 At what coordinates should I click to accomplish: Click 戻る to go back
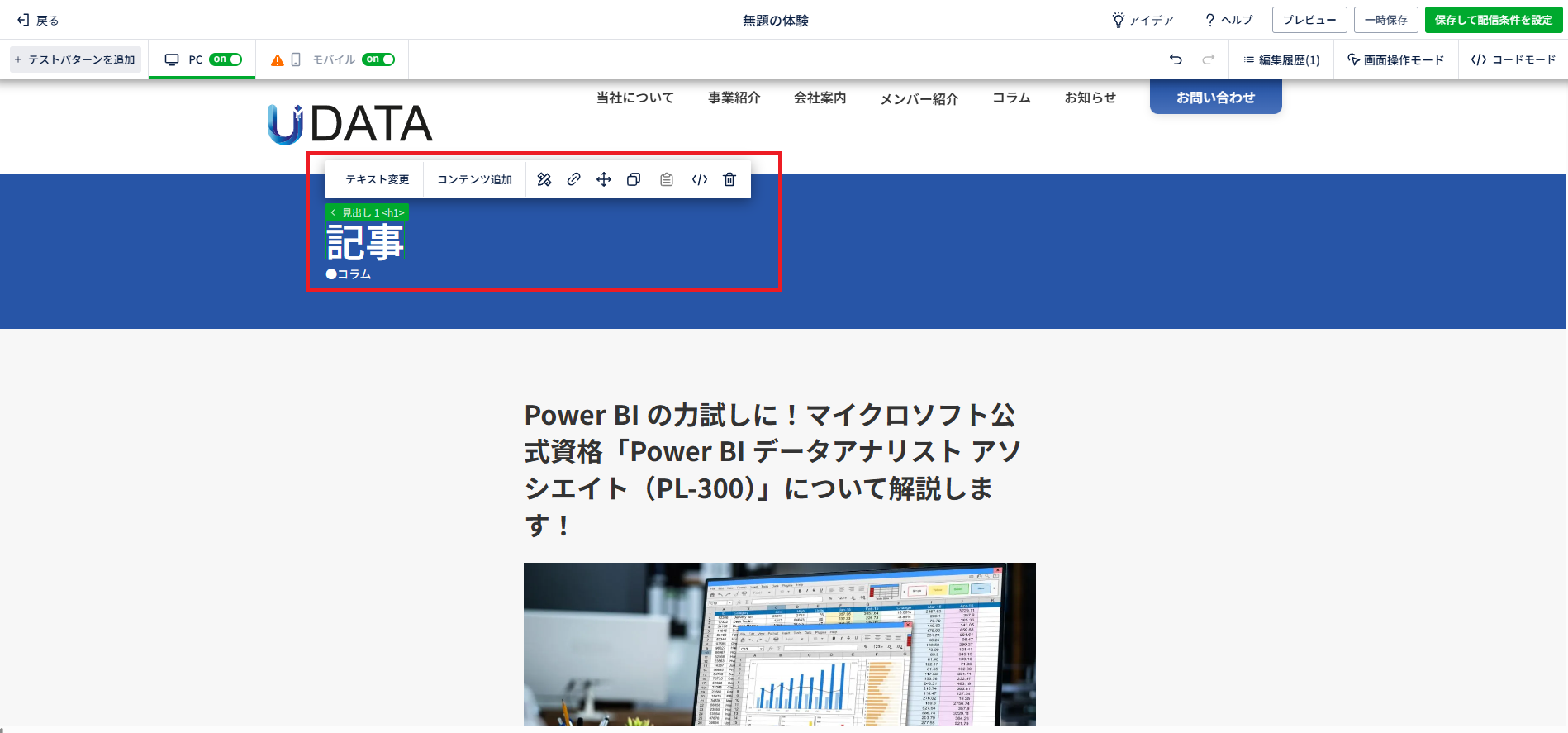(38, 20)
